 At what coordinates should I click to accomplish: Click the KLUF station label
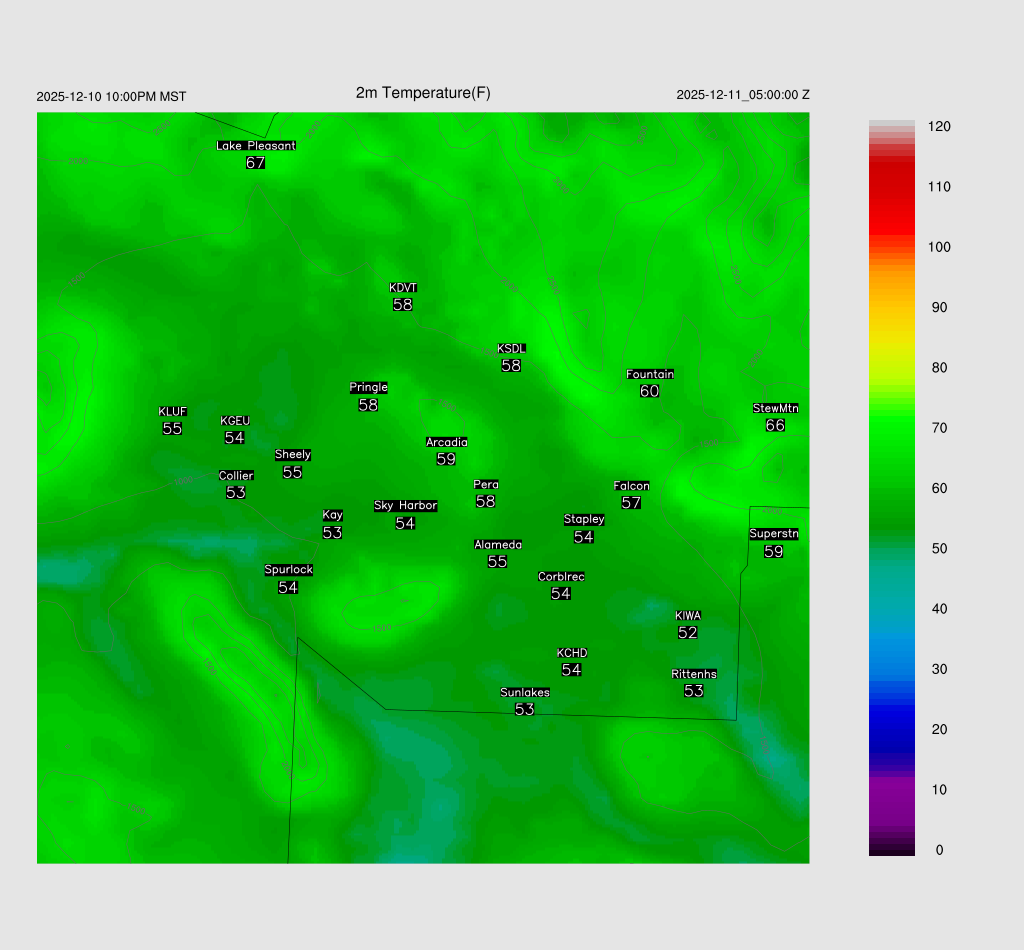click(172, 412)
